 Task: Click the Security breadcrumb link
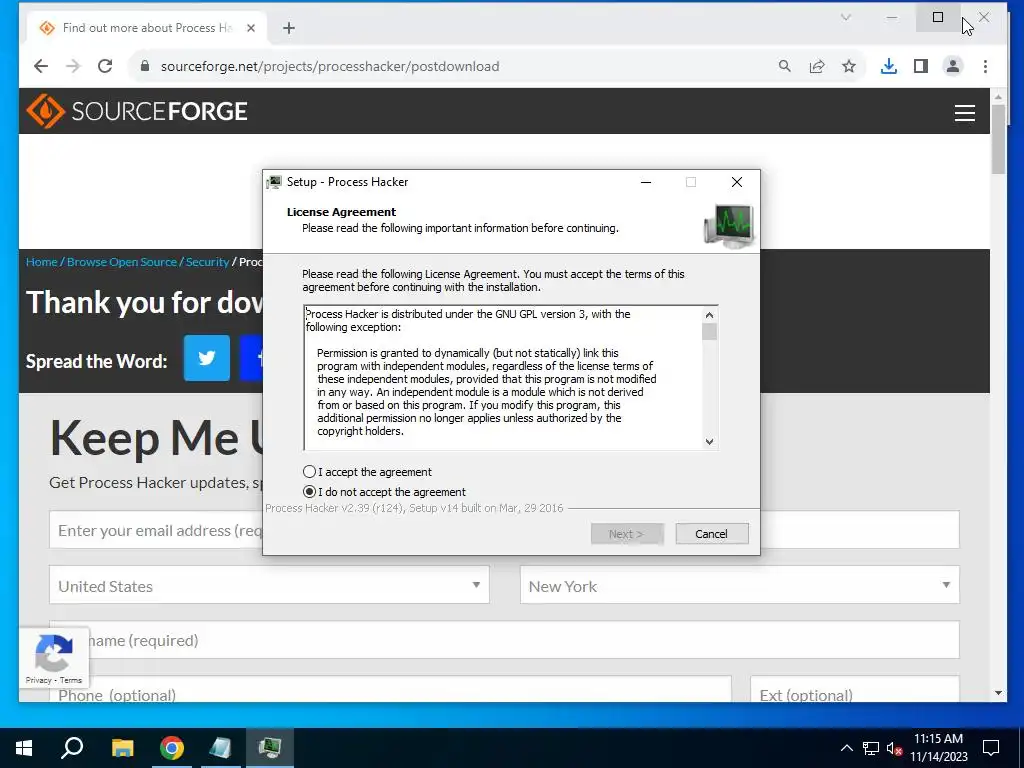(207, 262)
